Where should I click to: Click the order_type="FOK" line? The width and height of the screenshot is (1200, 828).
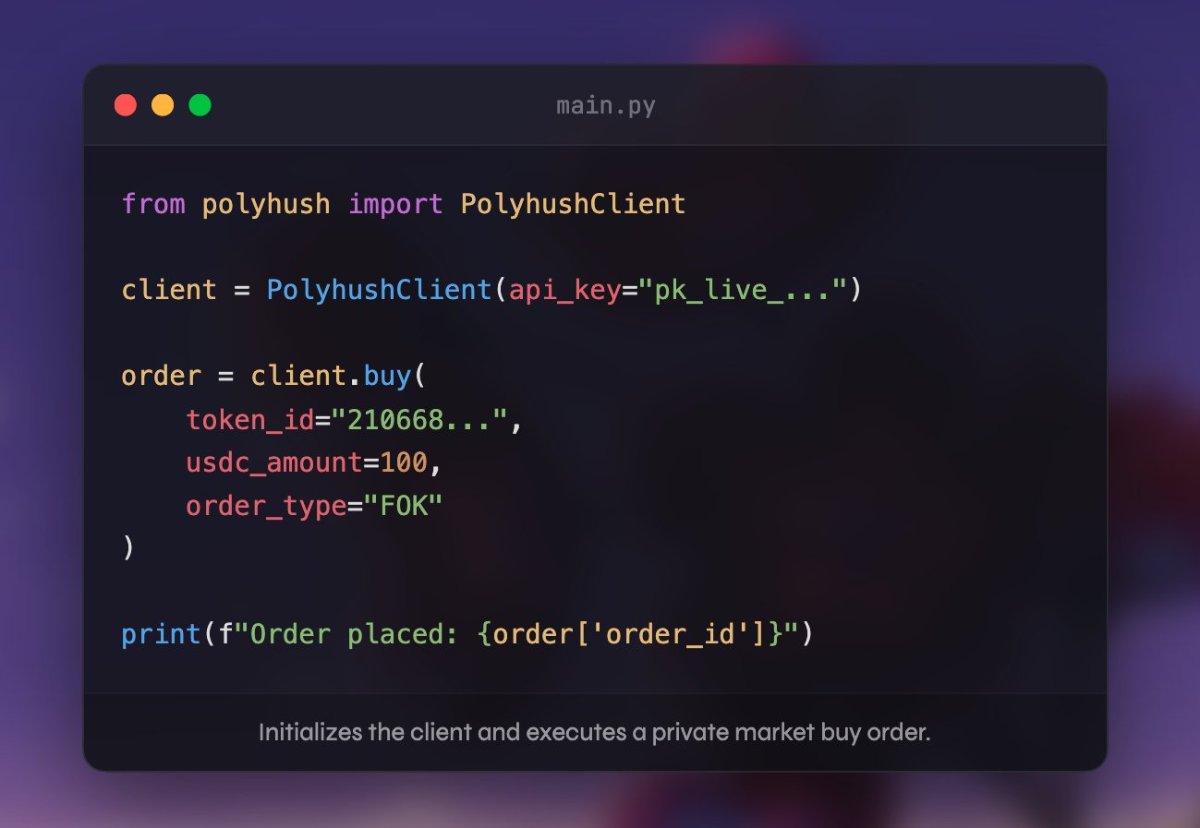pyautogui.click(x=314, y=506)
